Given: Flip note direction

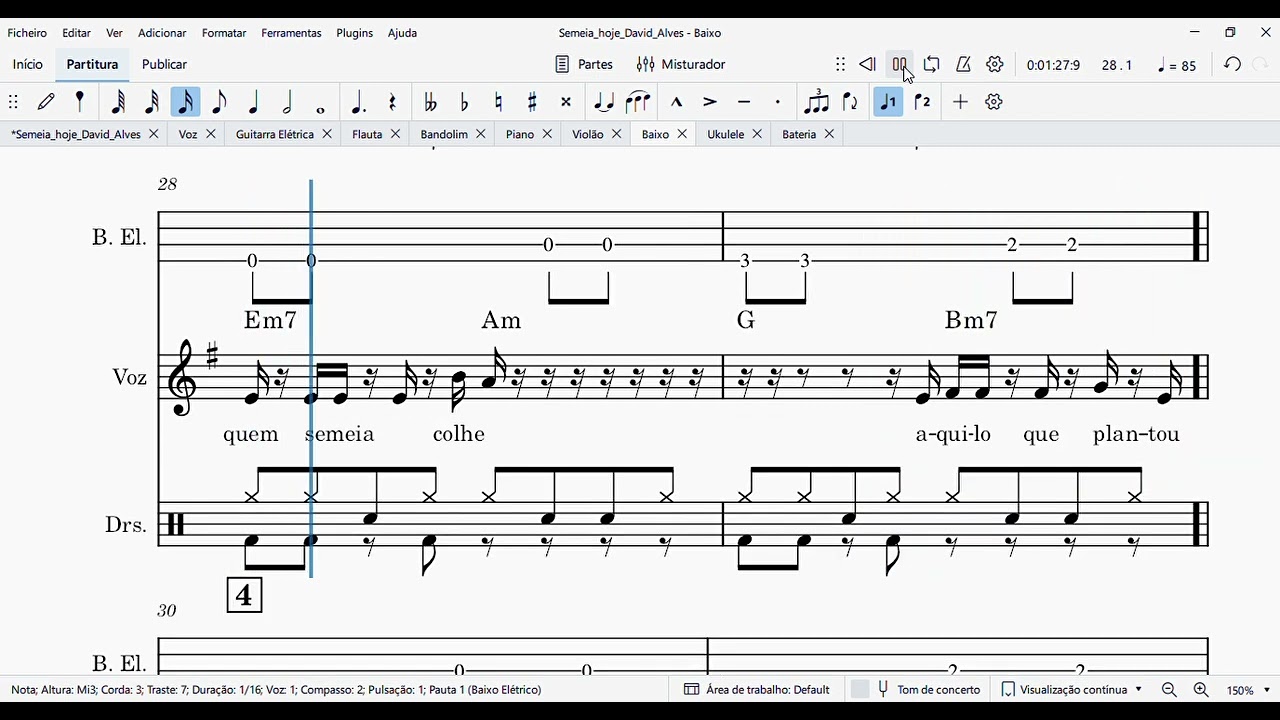Looking at the screenshot, I should click(x=851, y=102).
